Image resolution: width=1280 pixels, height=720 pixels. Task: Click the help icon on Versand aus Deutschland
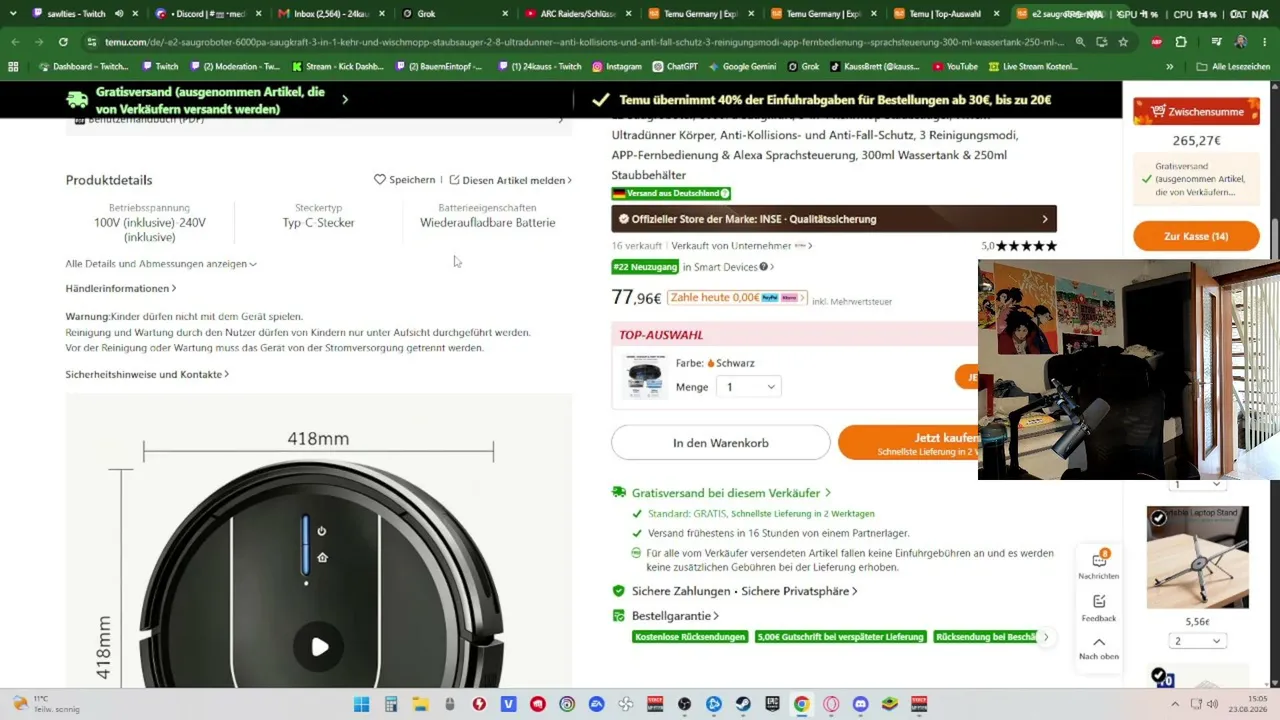tap(725, 193)
